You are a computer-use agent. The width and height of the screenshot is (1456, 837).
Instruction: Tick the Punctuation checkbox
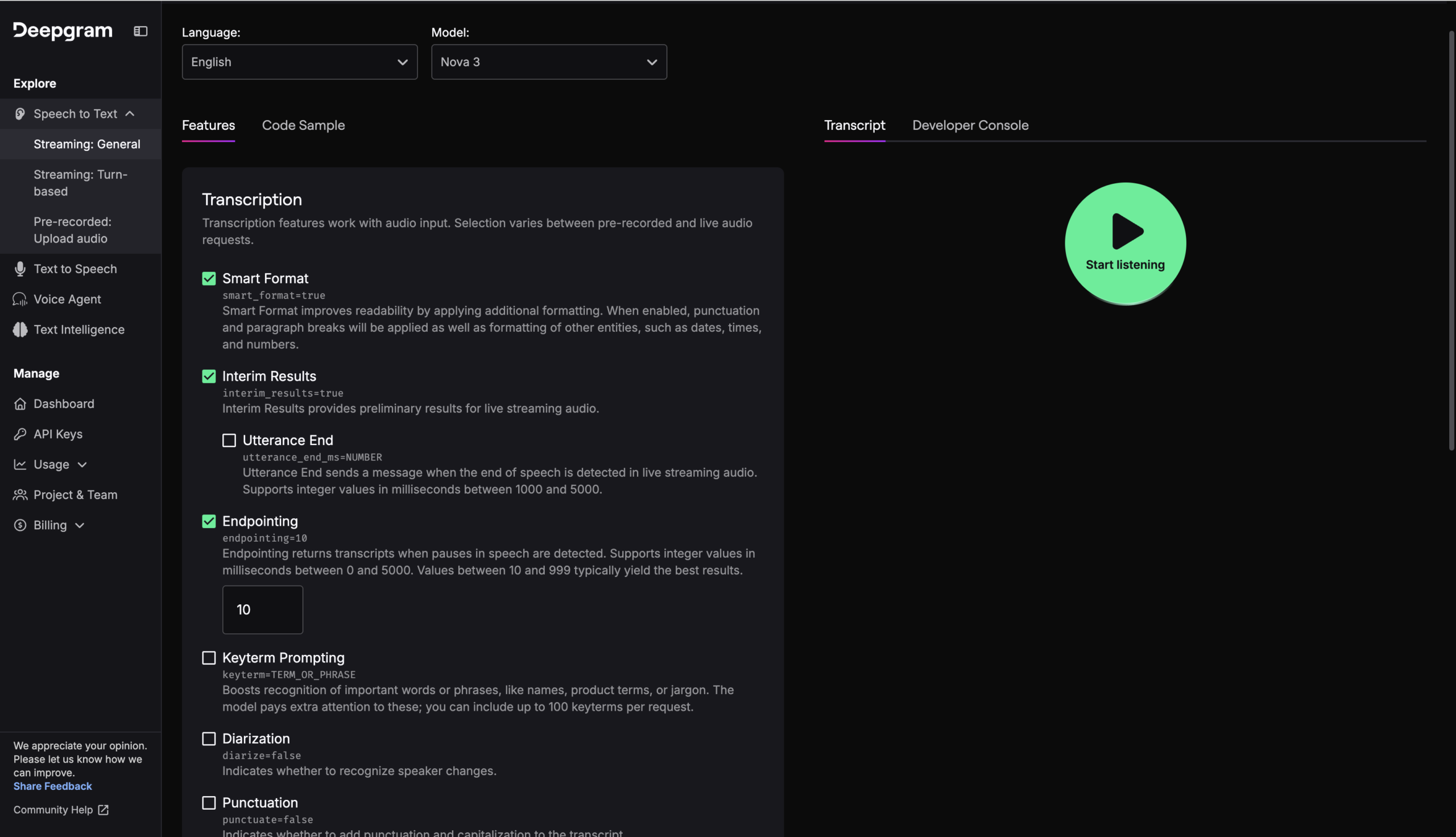(x=209, y=803)
